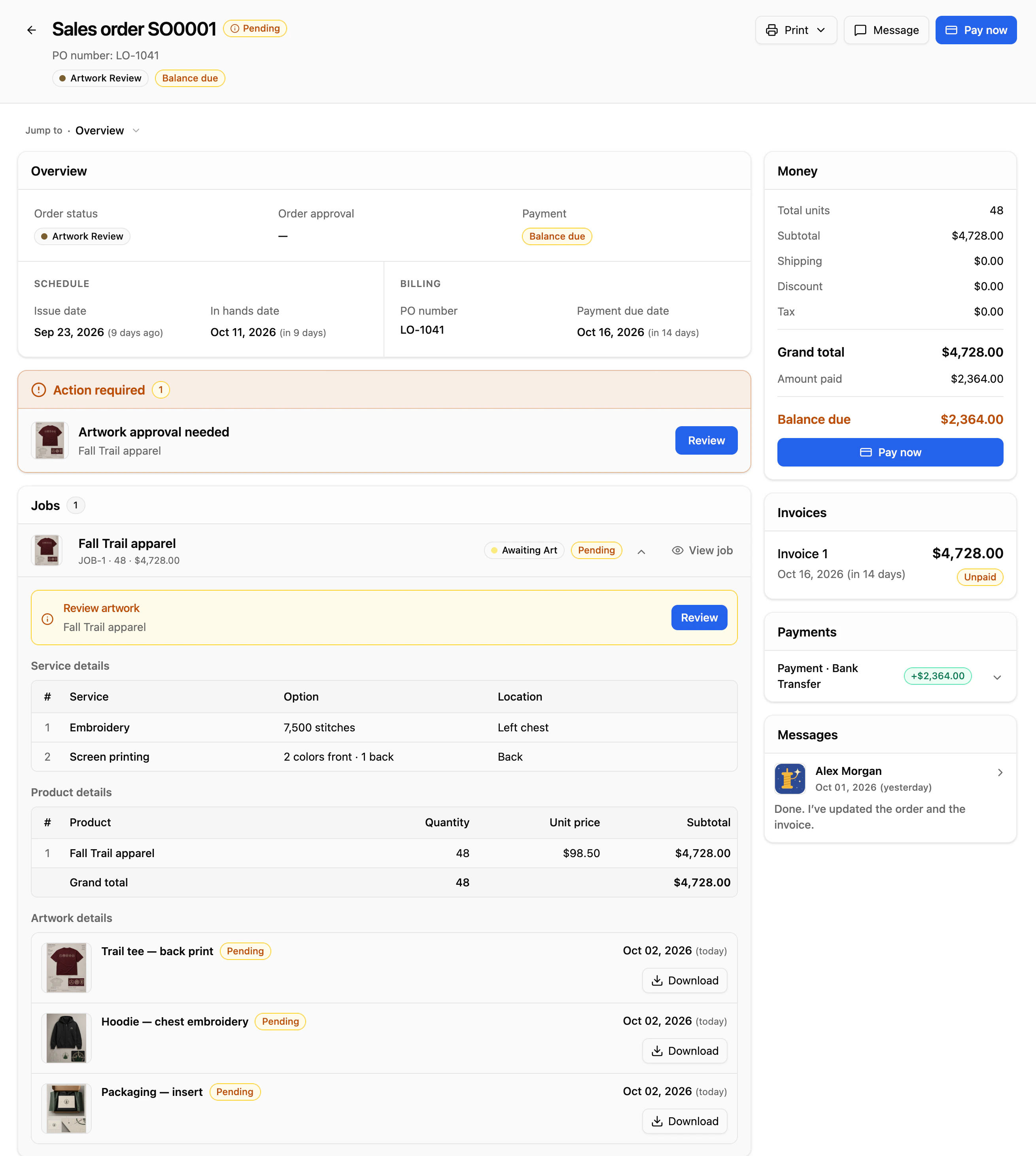1036x1156 pixels.
Task: Click the +$2,364.00 payment amount badge
Action: (x=937, y=676)
